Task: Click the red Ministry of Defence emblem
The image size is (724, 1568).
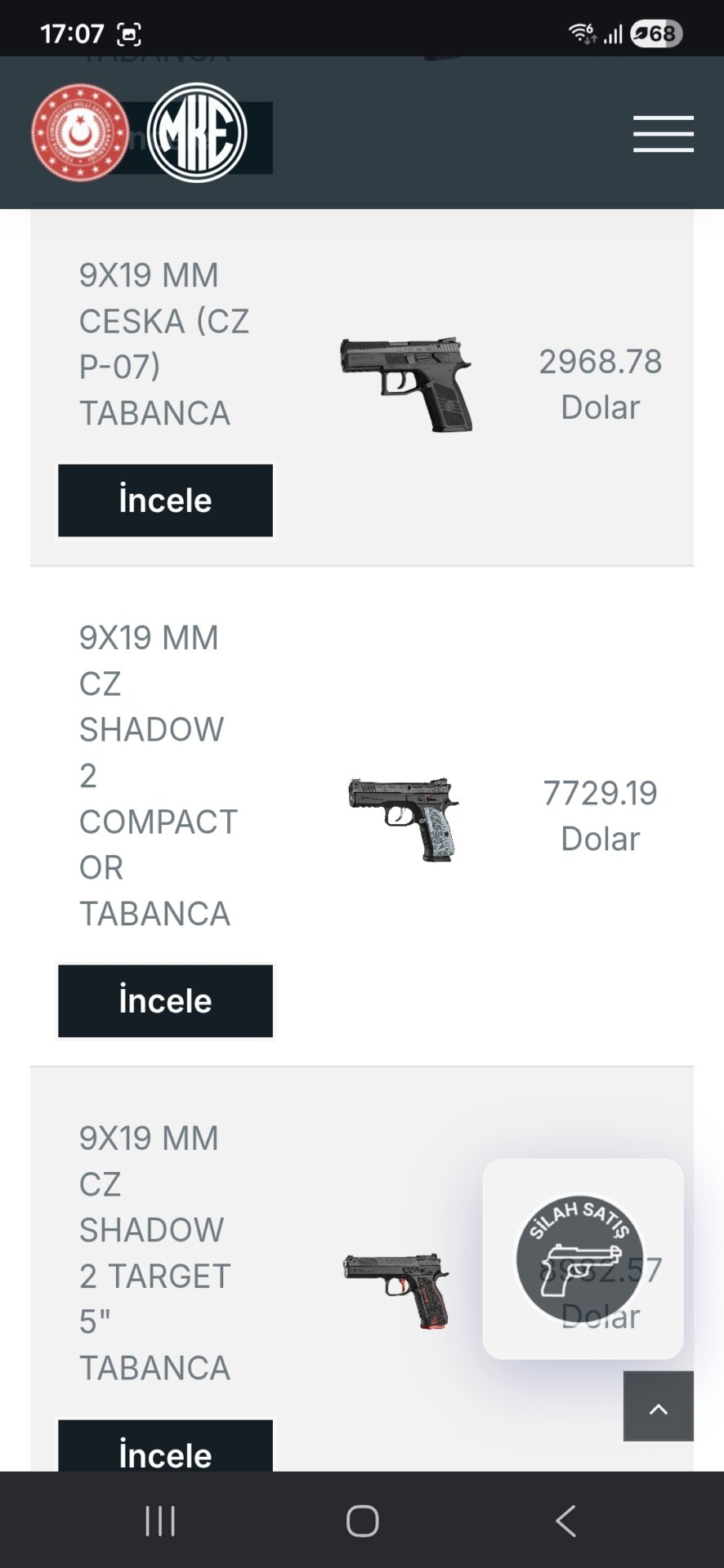Action: point(79,132)
